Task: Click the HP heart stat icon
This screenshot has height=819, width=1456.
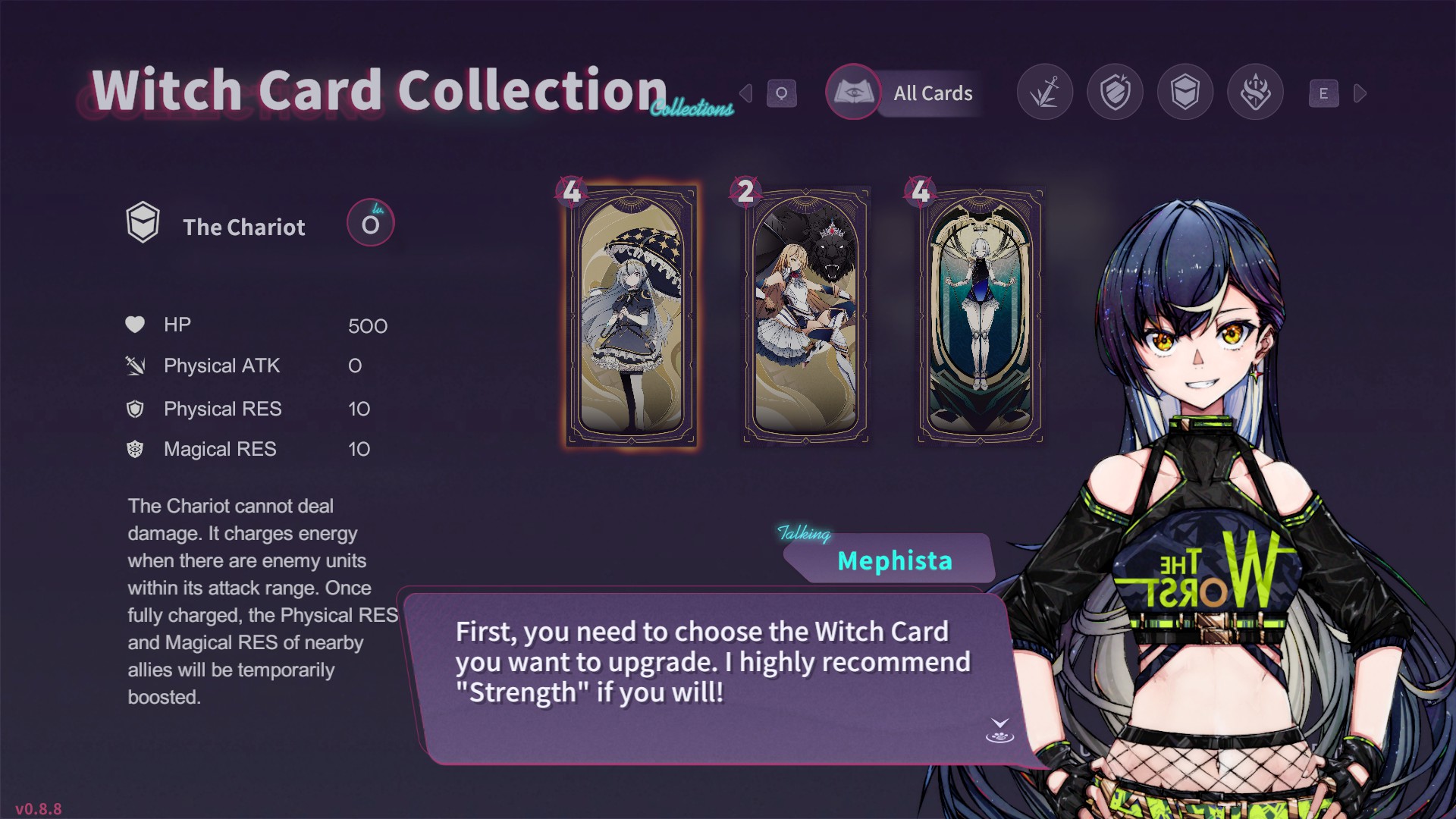Action: (135, 325)
